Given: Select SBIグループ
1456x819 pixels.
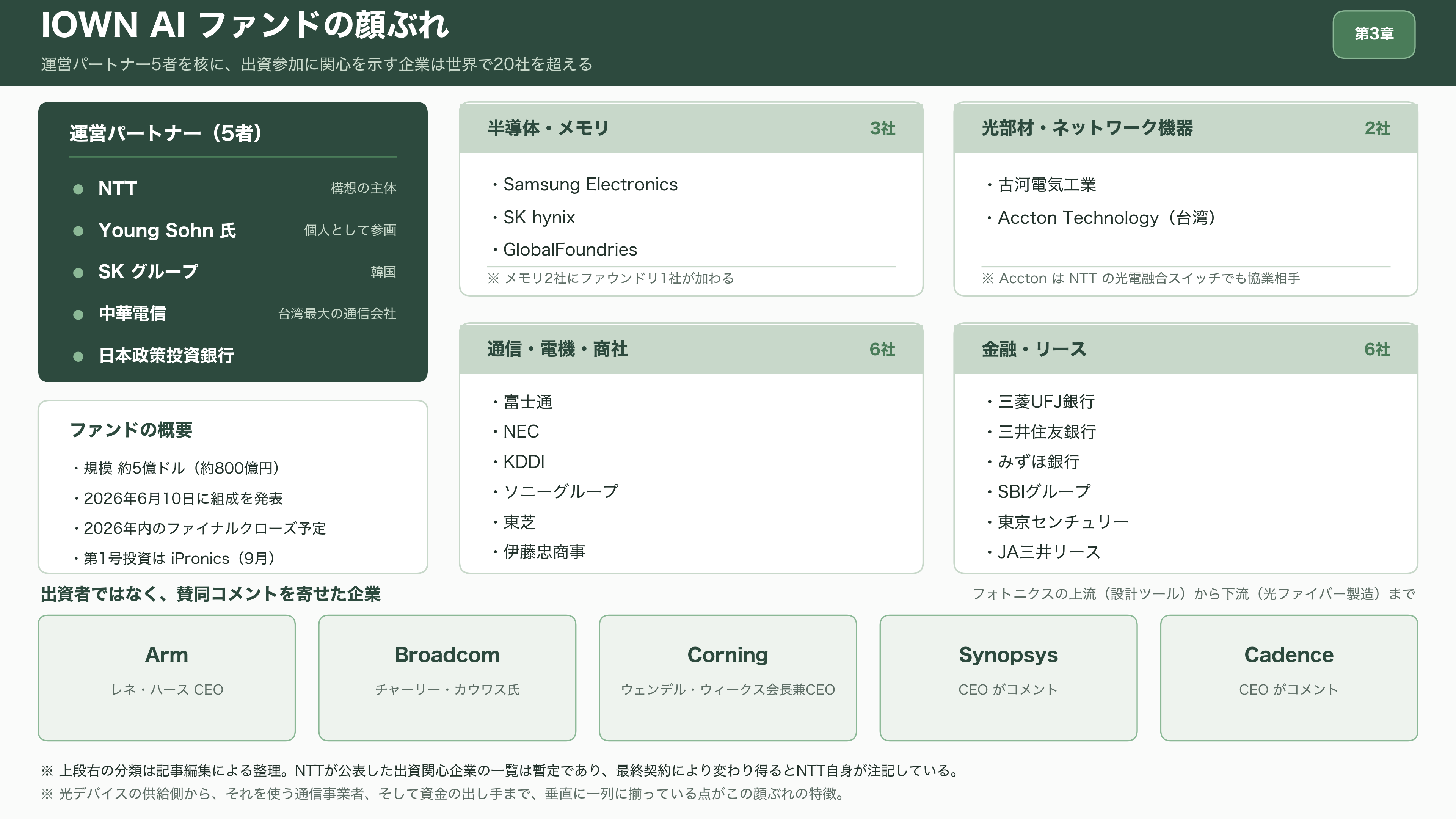Looking at the screenshot, I should point(1044,492).
